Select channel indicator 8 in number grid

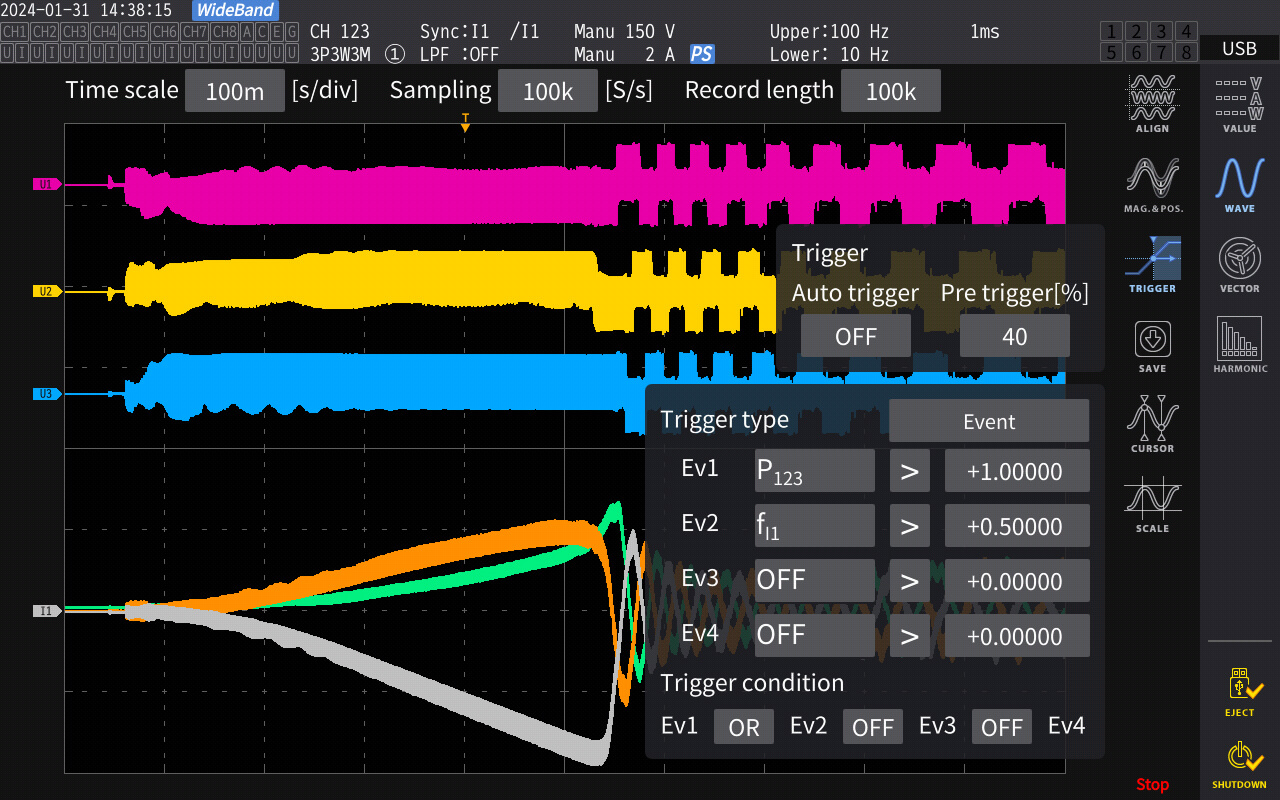point(1187,52)
